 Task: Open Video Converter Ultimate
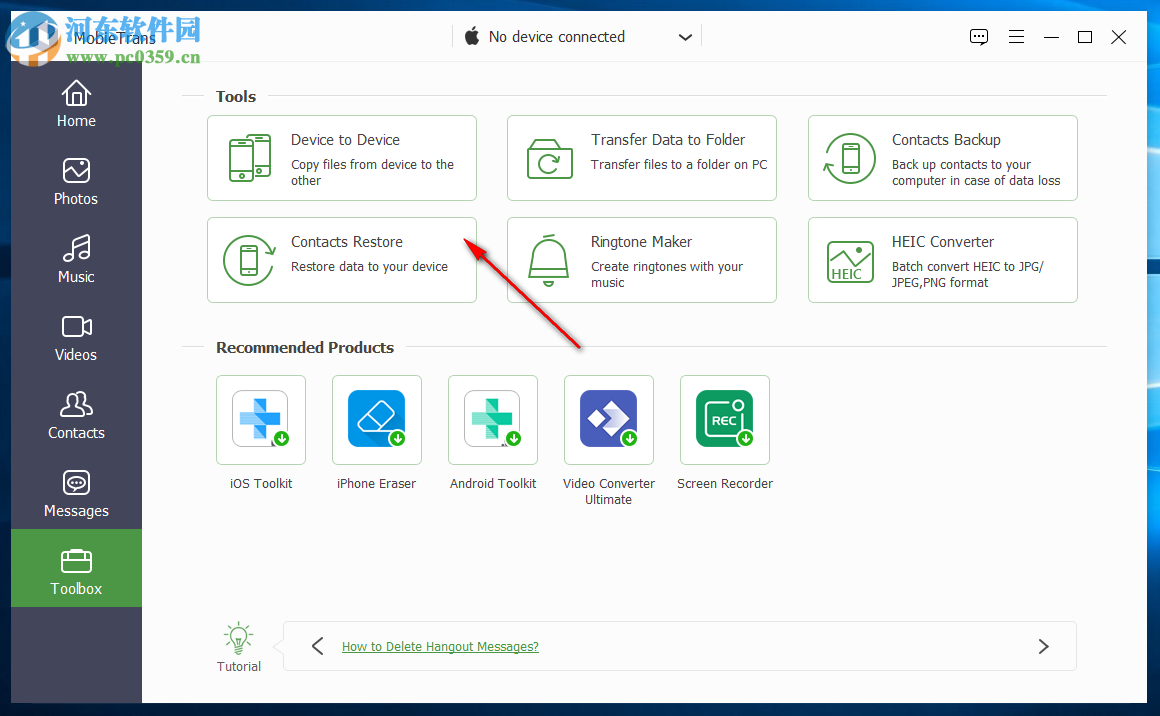(609, 420)
